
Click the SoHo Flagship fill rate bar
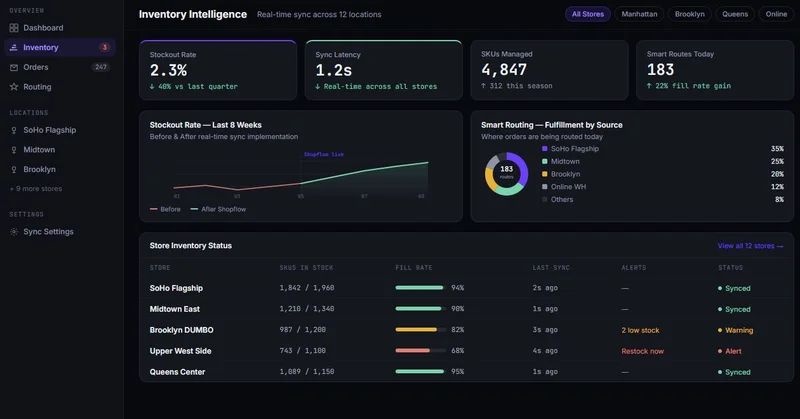point(420,288)
